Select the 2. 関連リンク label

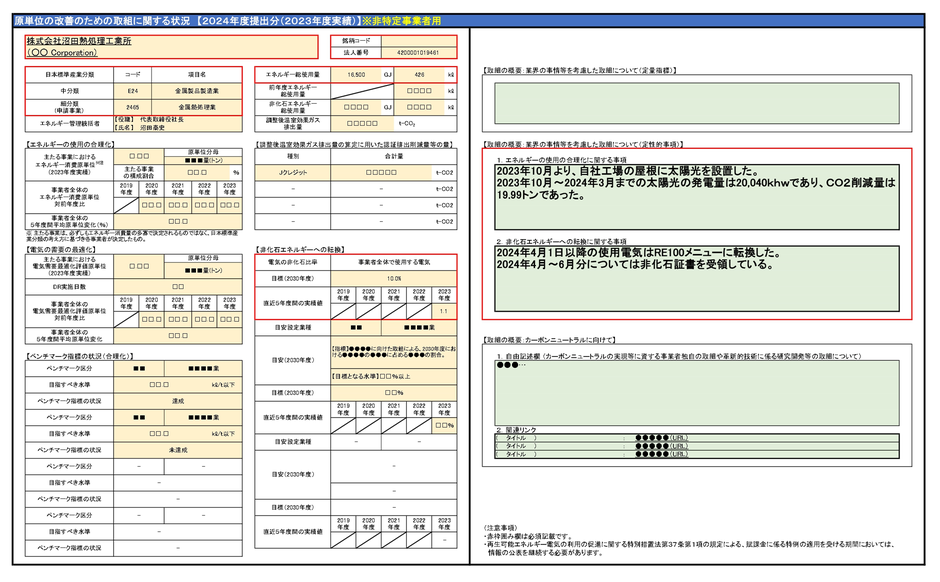pos(516,430)
